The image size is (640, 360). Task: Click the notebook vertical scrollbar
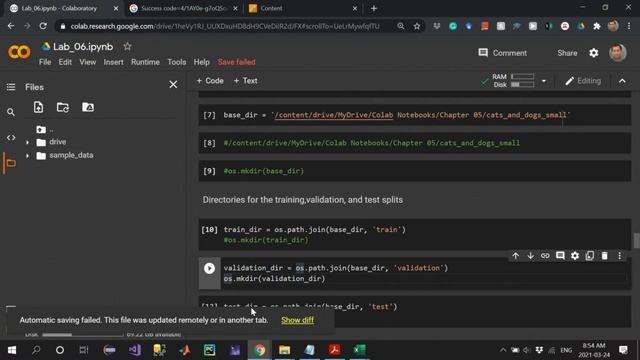[636, 240]
